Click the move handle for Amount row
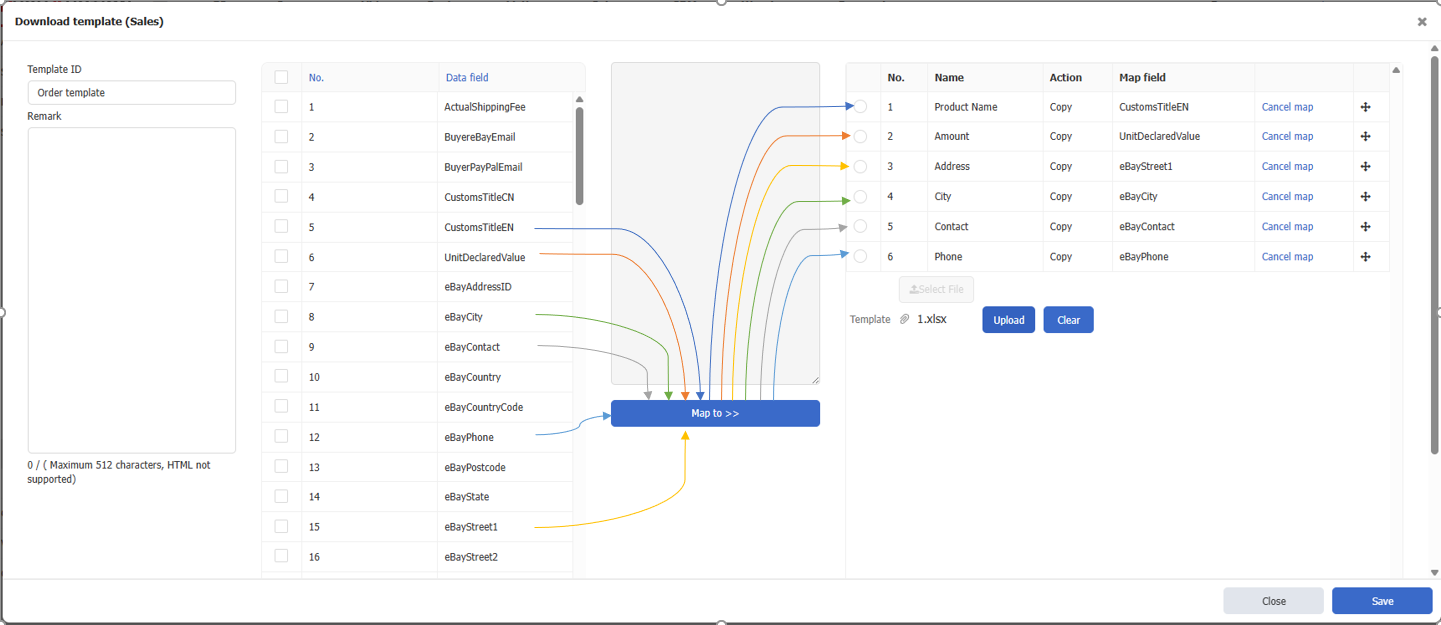1441x625 pixels. click(1366, 137)
